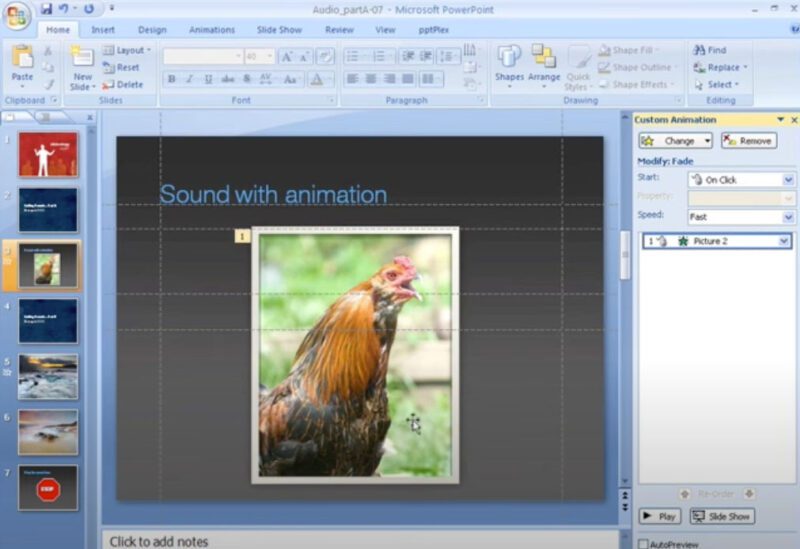The height and width of the screenshot is (549, 800).
Task: Click Reset in the Slides group
Action: click(x=121, y=67)
